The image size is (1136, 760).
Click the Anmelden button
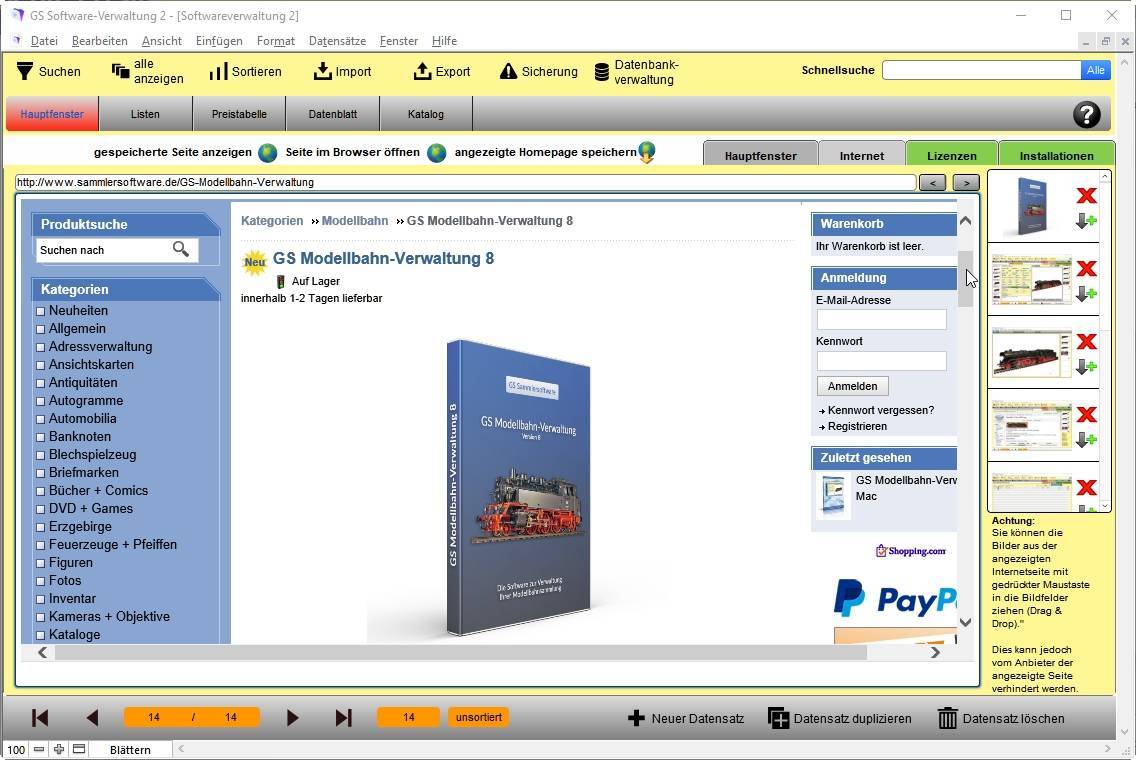pyautogui.click(x=852, y=386)
